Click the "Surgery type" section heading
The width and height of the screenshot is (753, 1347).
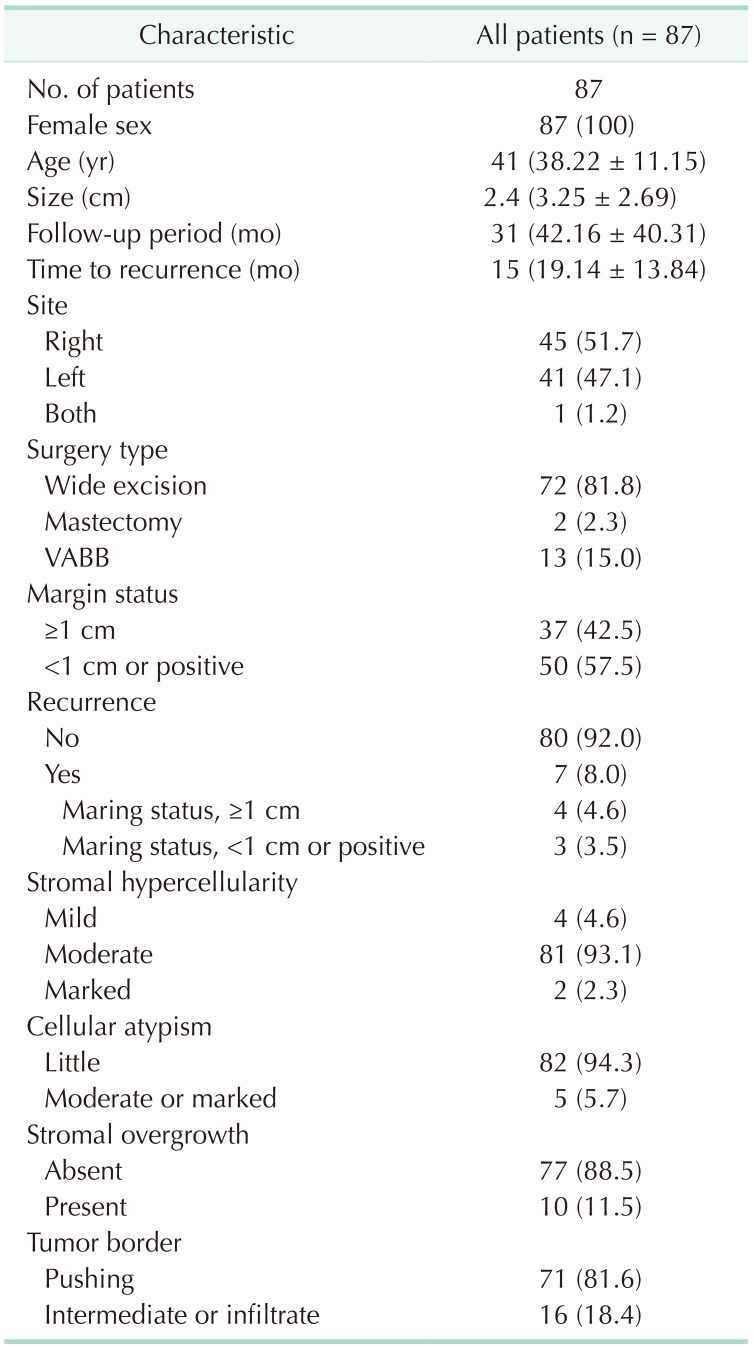[x=96, y=450]
